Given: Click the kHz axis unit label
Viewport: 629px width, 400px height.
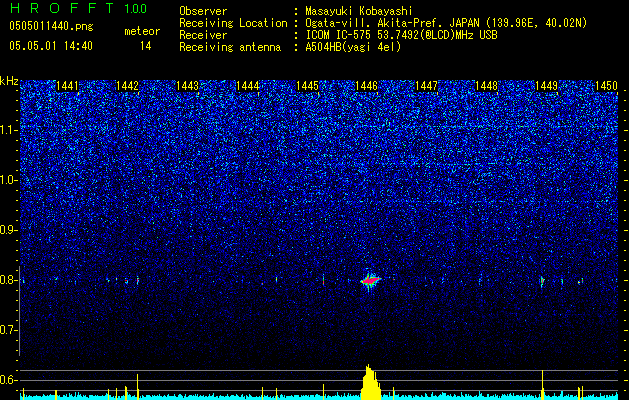Looking at the screenshot, I should tap(9, 81).
